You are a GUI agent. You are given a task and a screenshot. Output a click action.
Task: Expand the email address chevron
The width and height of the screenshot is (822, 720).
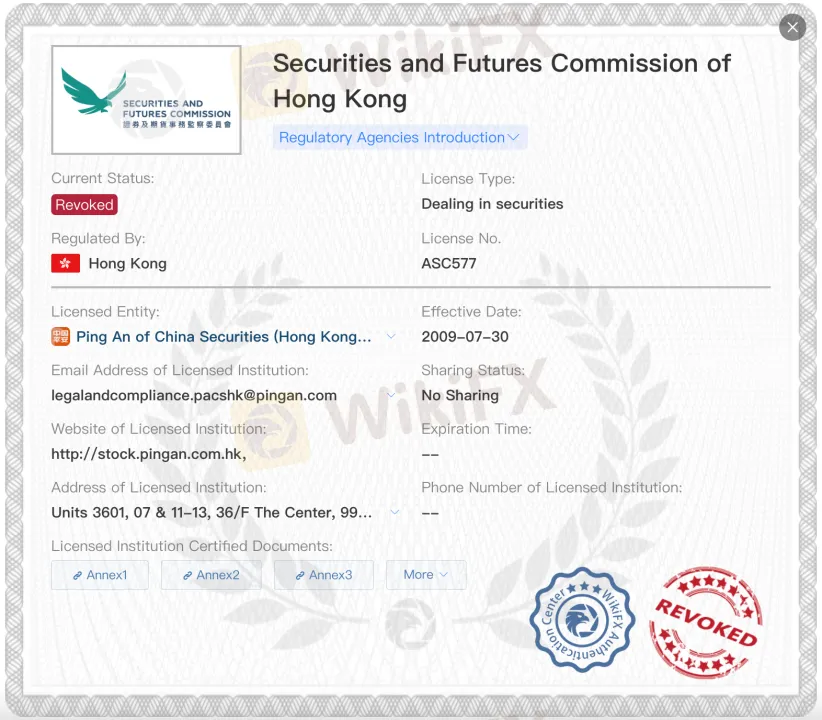click(x=393, y=396)
